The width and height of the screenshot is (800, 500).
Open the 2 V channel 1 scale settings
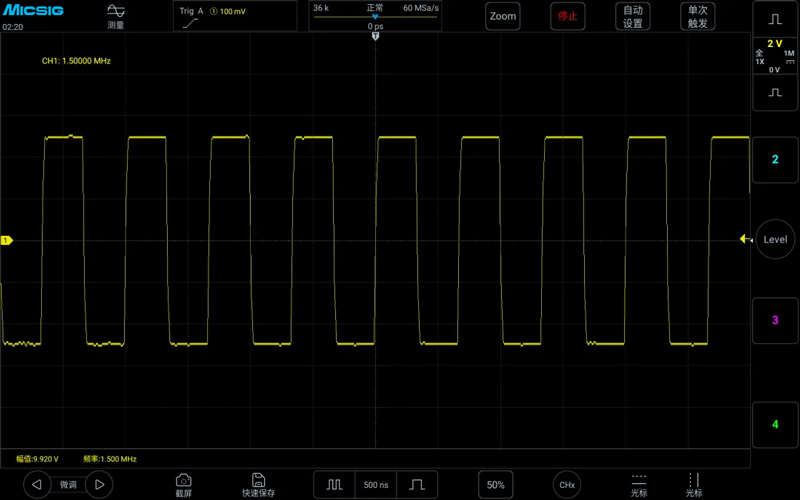pyautogui.click(x=775, y=55)
